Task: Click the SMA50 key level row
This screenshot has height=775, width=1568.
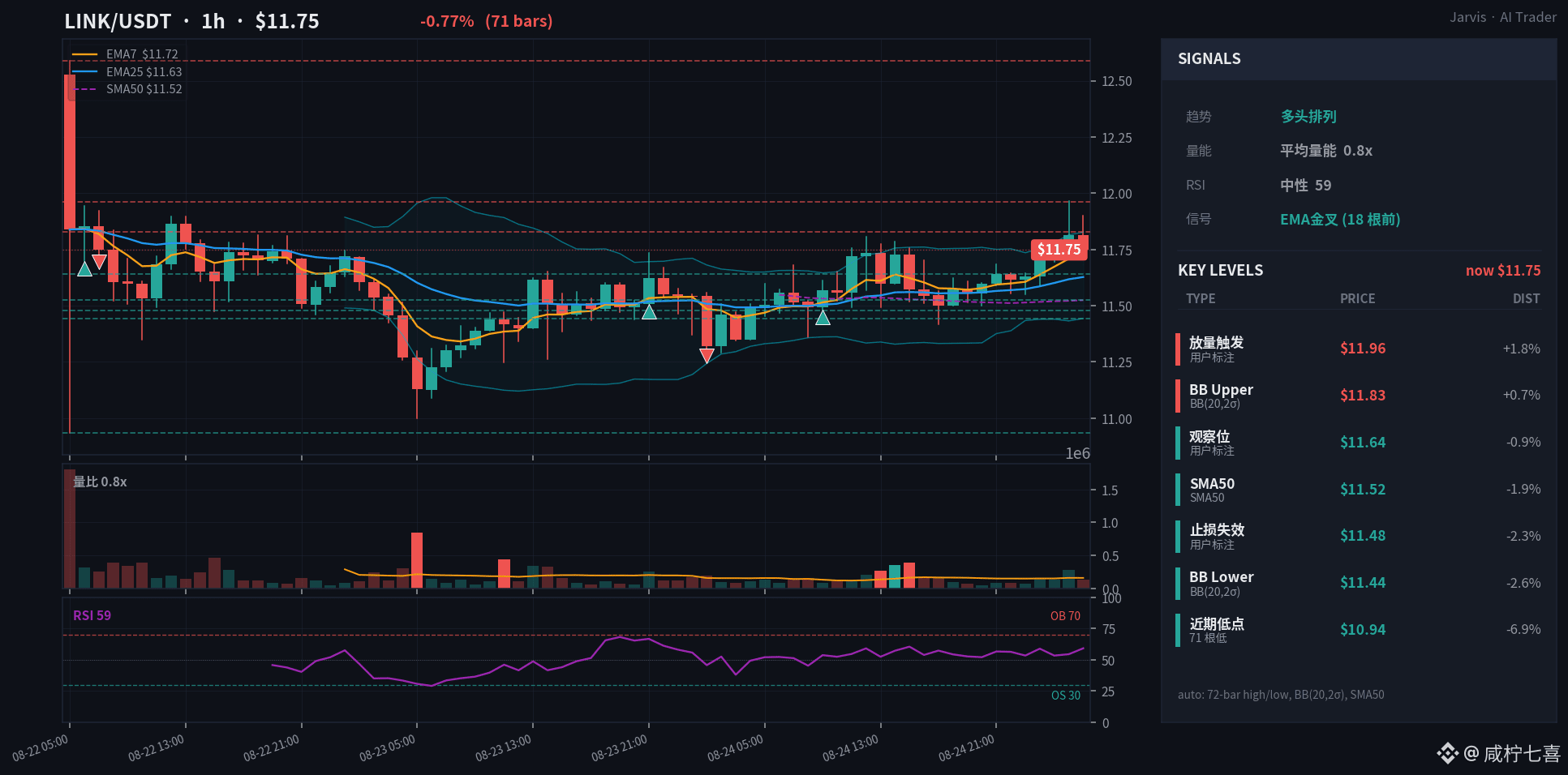Action: 1359,490
